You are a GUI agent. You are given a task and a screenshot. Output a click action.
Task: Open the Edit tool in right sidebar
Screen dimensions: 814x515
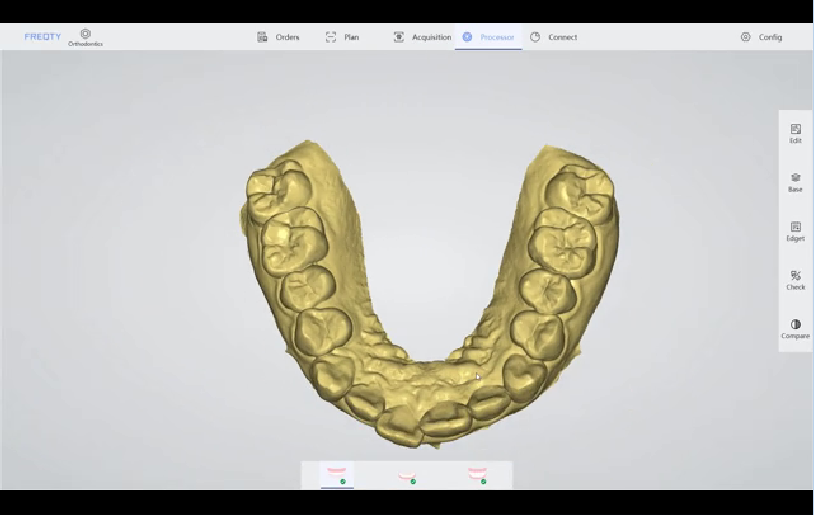(795, 134)
